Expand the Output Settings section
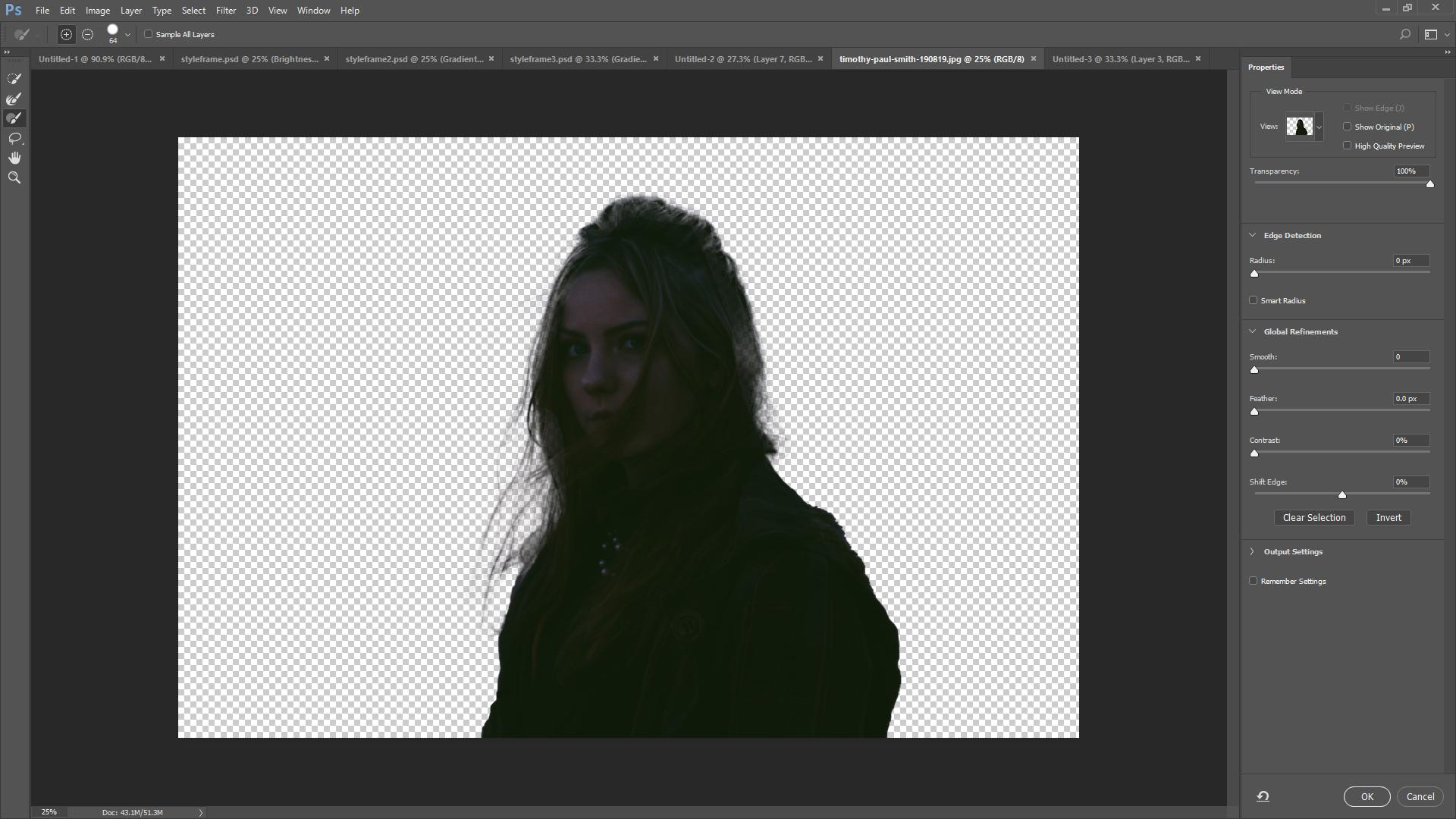Image resolution: width=1456 pixels, height=819 pixels. pyautogui.click(x=1253, y=551)
